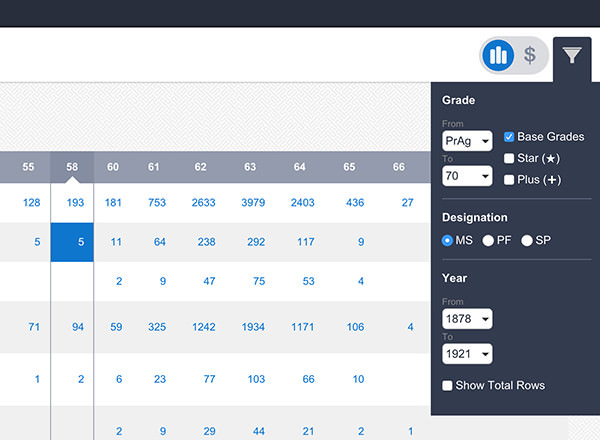Open the Year To 1921 dropdown
Image resolution: width=600 pixels, height=440 pixels.
click(467, 353)
